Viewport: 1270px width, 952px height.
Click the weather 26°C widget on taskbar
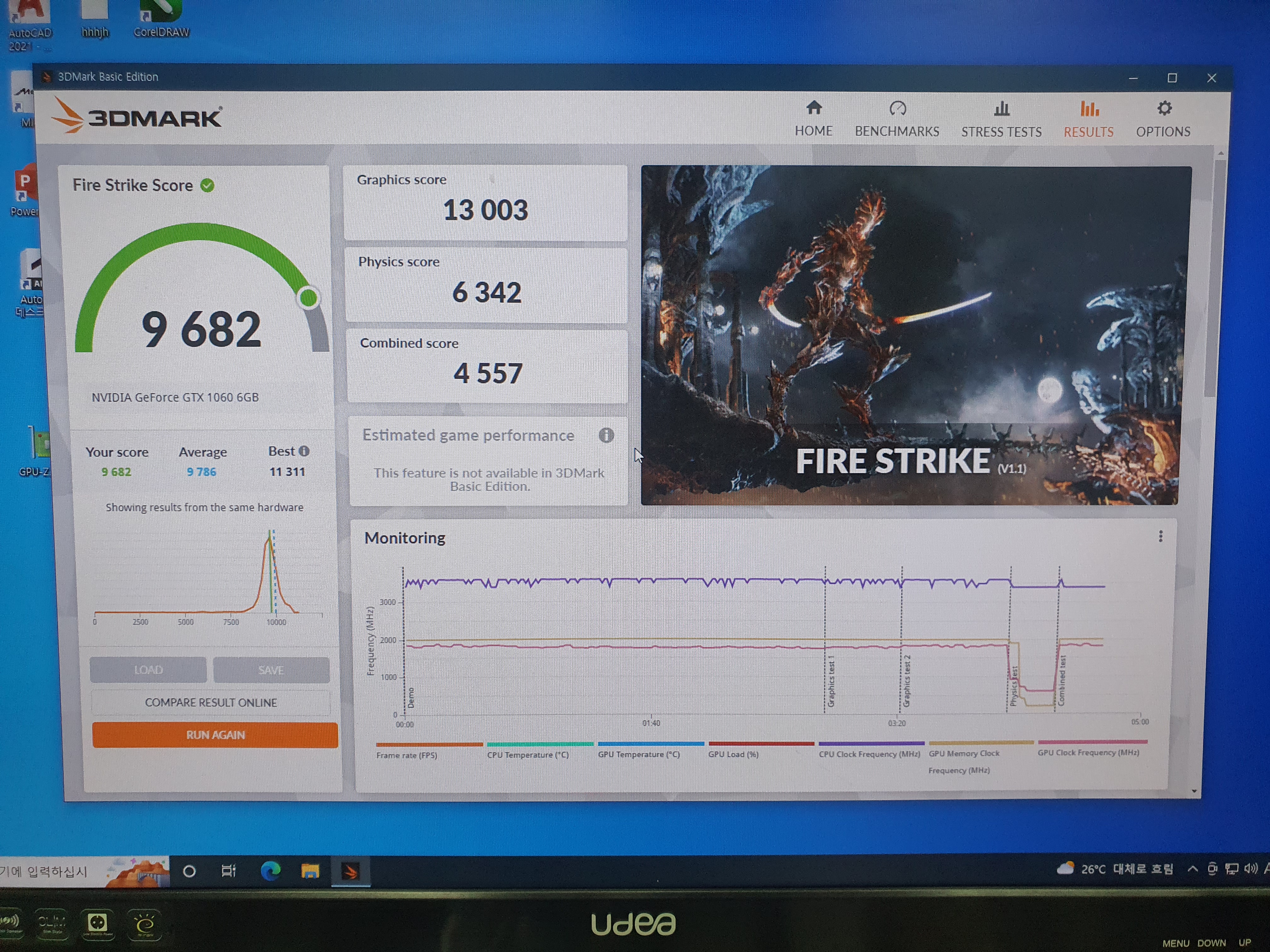tap(1115, 869)
